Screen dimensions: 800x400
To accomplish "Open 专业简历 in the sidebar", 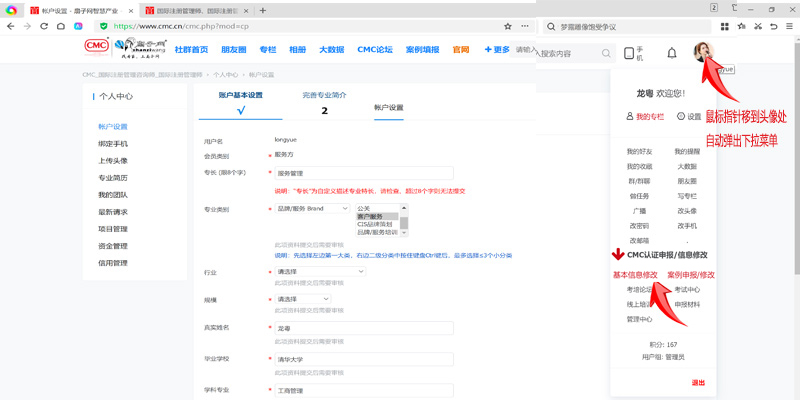I will coord(113,178).
